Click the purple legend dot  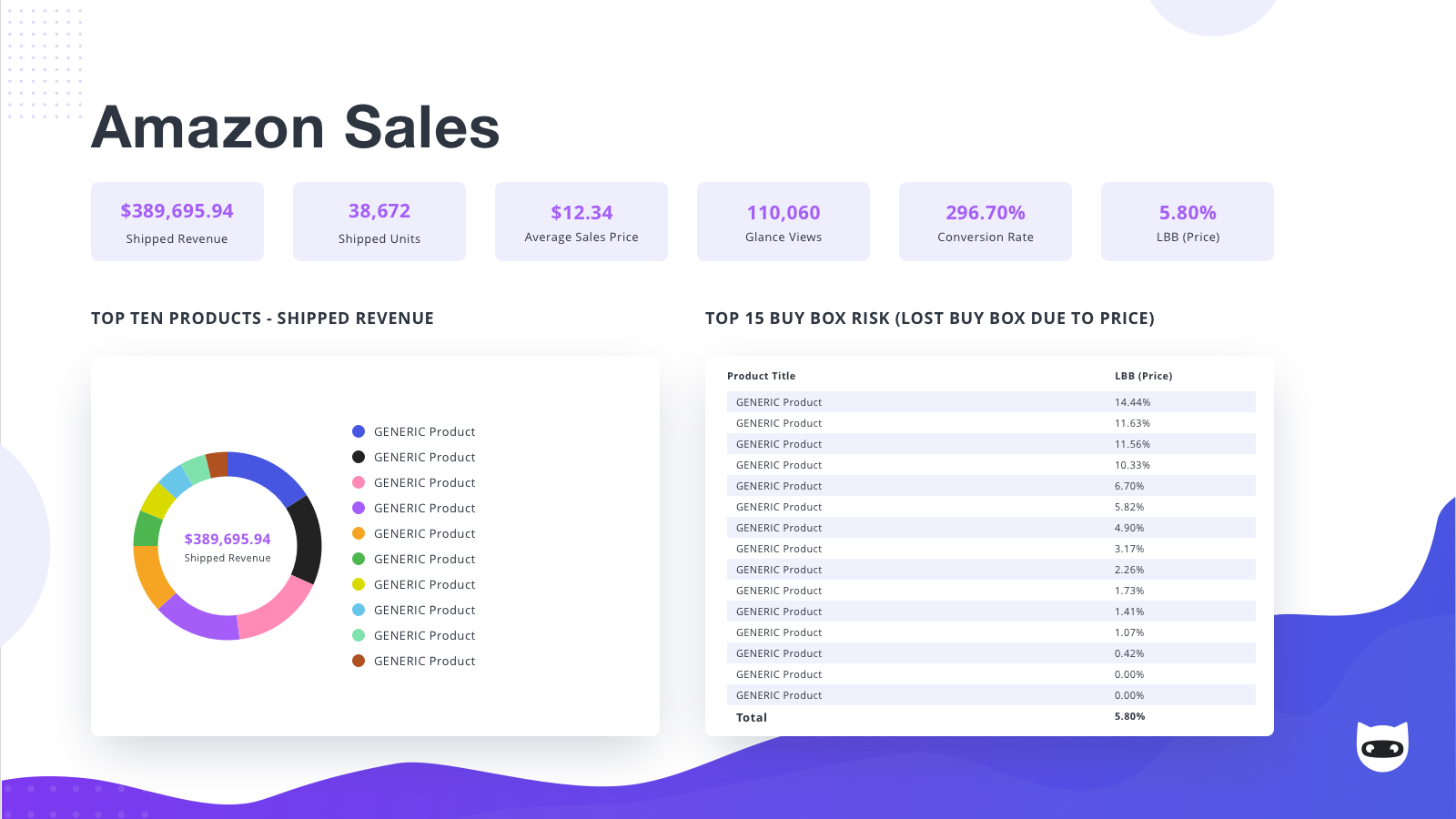click(359, 508)
